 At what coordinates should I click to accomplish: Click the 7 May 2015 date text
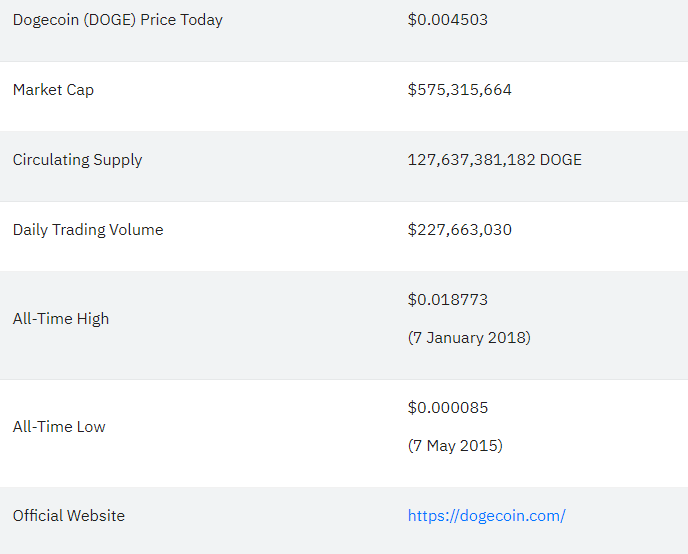(x=455, y=446)
